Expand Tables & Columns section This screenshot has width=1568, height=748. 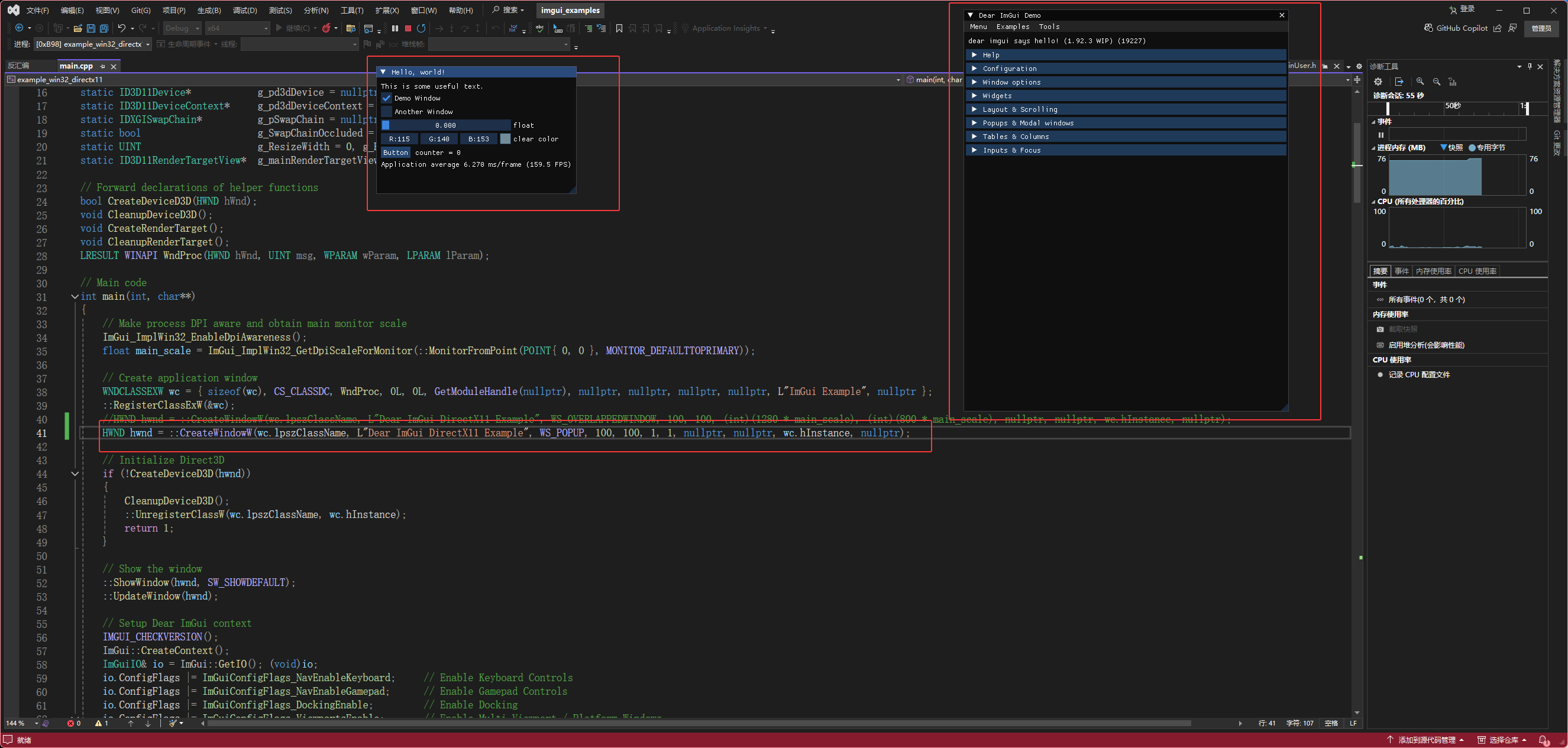tap(1126, 137)
